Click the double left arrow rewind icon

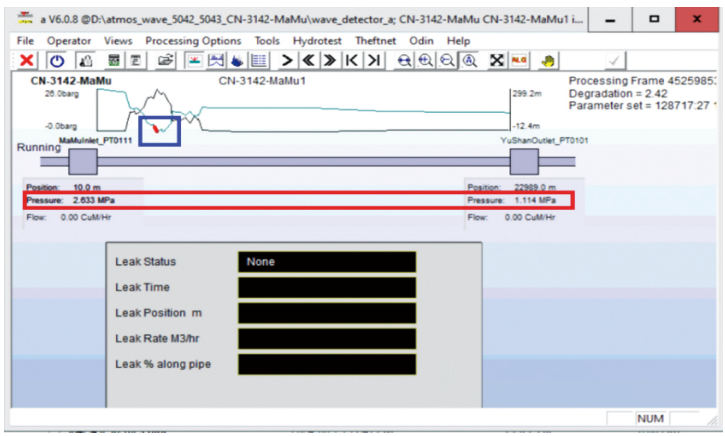pyautogui.click(x=309, y=61)
